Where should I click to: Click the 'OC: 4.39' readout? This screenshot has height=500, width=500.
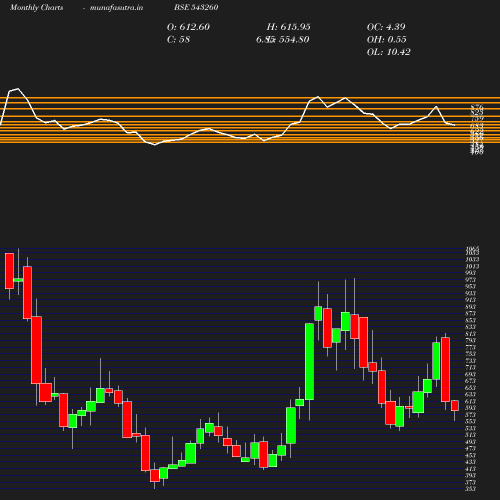point(386,27)
